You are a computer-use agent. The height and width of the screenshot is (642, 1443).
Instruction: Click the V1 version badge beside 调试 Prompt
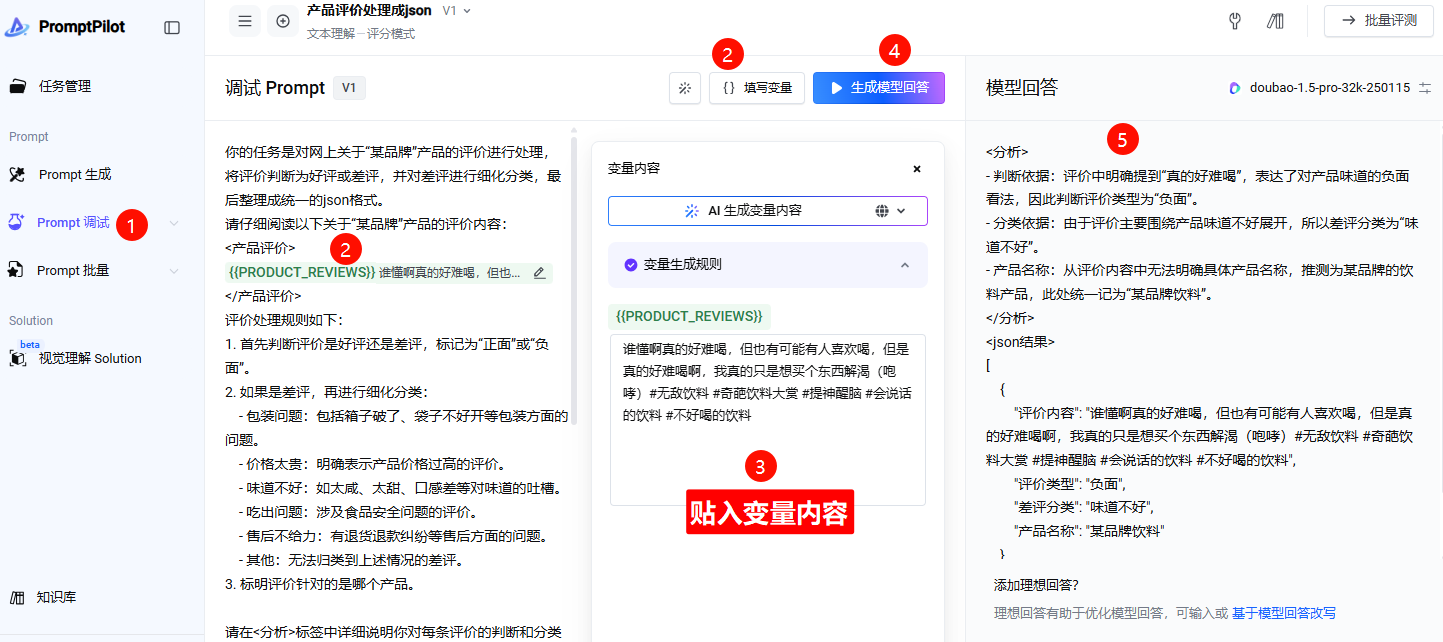[x=349, y=88]
